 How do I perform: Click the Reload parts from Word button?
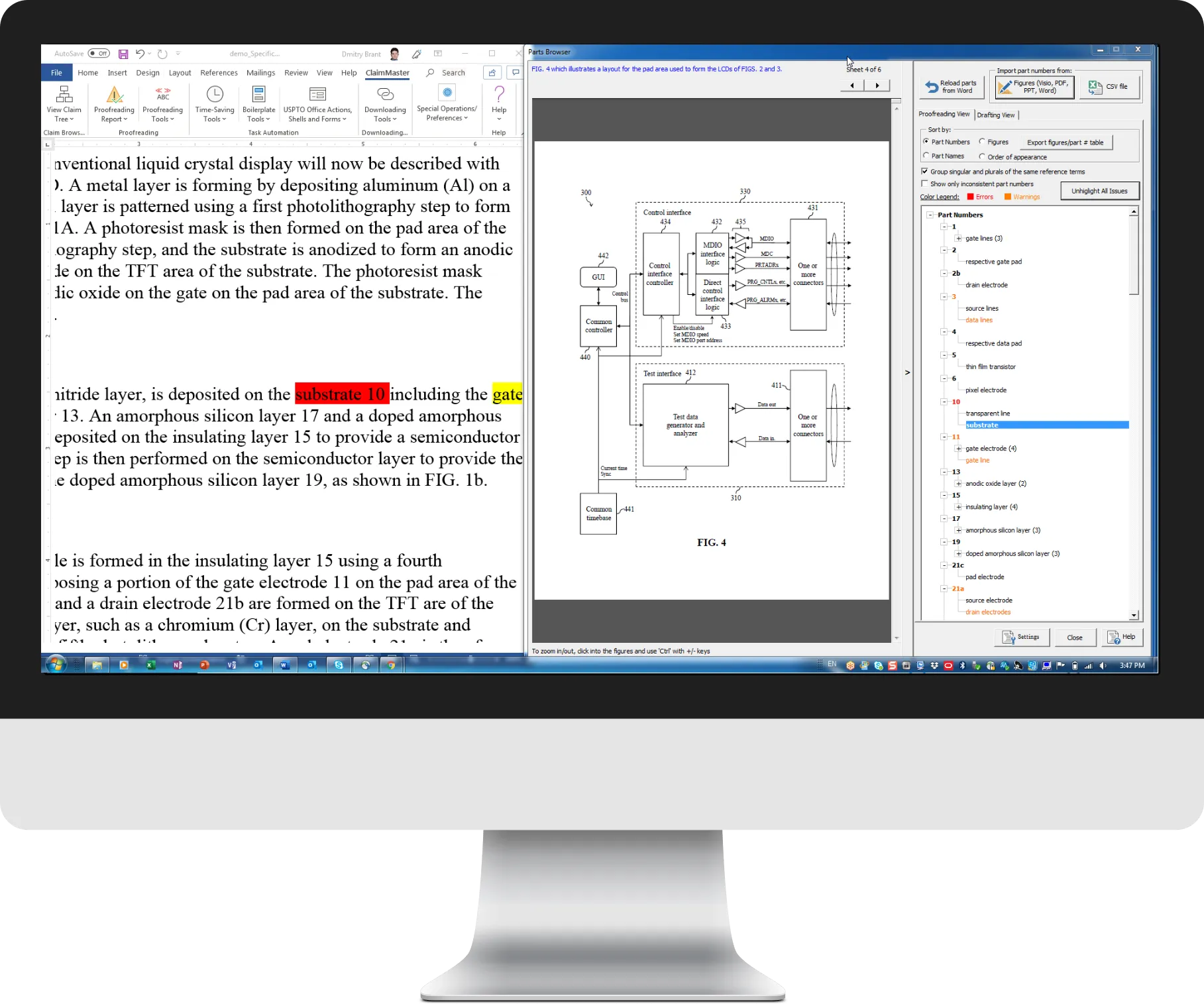pyautogui.click(x=952, y=86)
